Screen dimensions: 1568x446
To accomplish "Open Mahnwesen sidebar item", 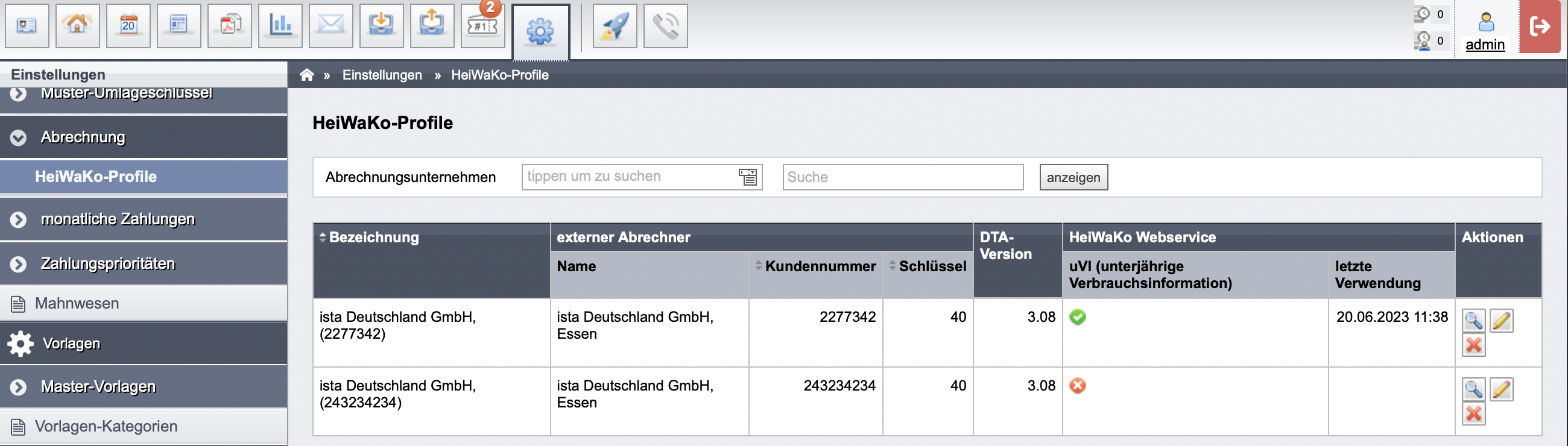I will [x=144, y=304].
